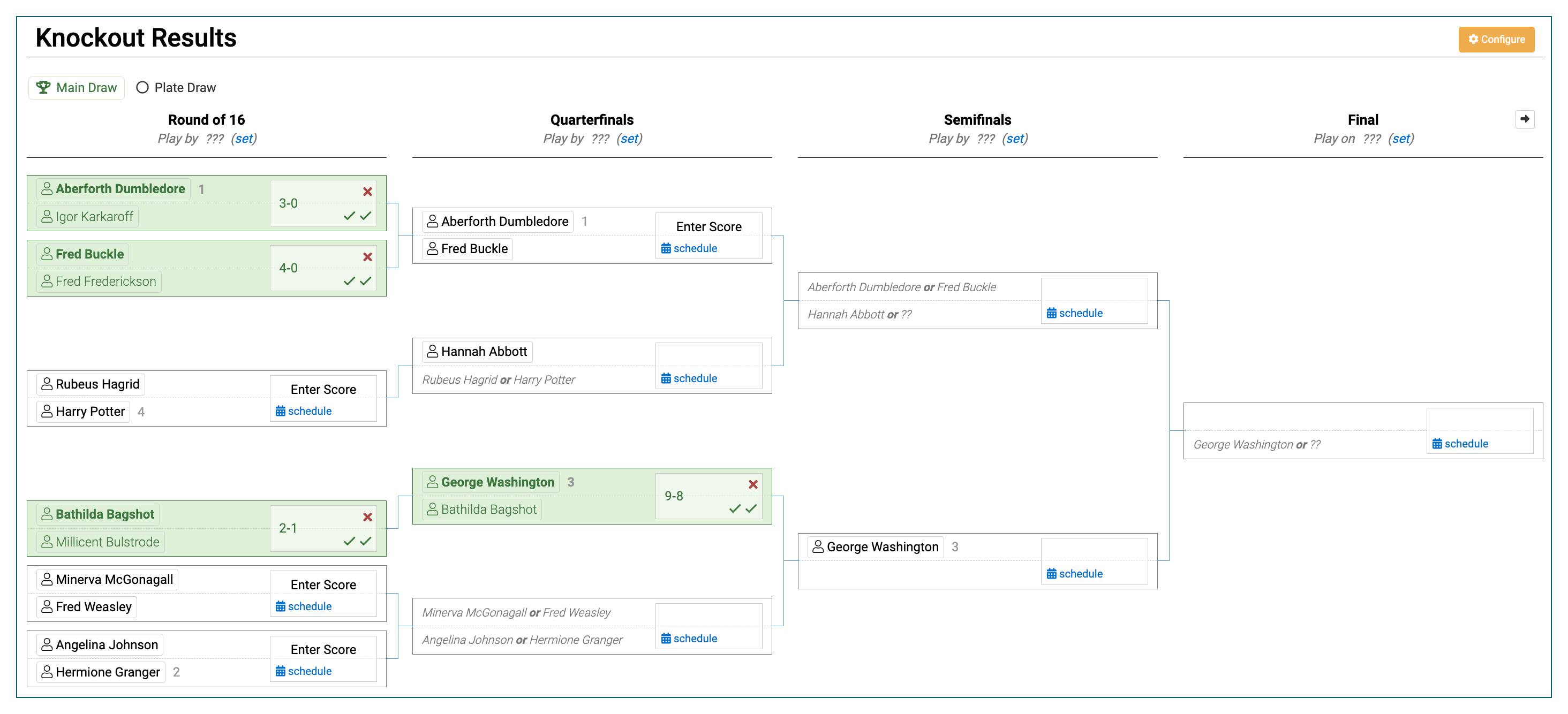This screenshot has width=1568, height=714.
Task: Click the arrow icon next to Final
Action: [x=1524, y=119]
